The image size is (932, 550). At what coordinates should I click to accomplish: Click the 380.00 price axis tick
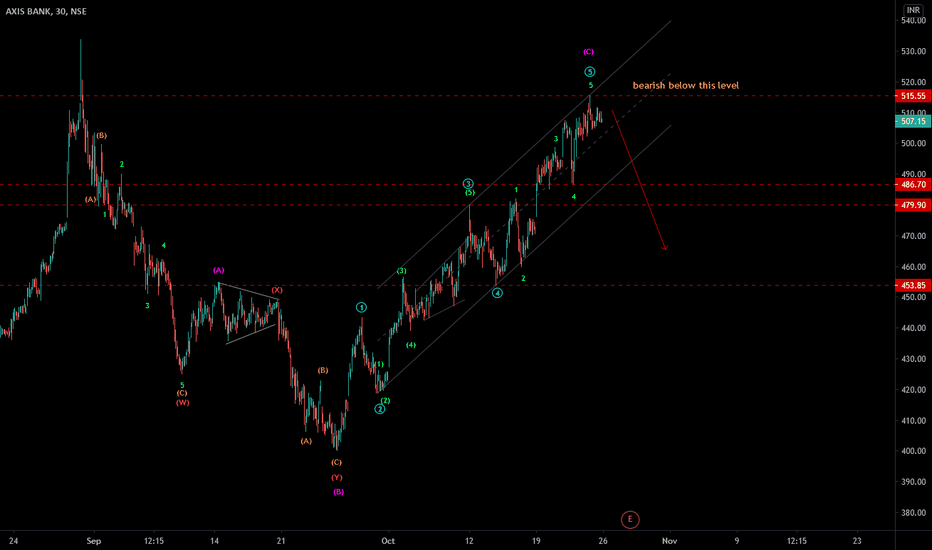pyautogui.click(x=914, y=513)
